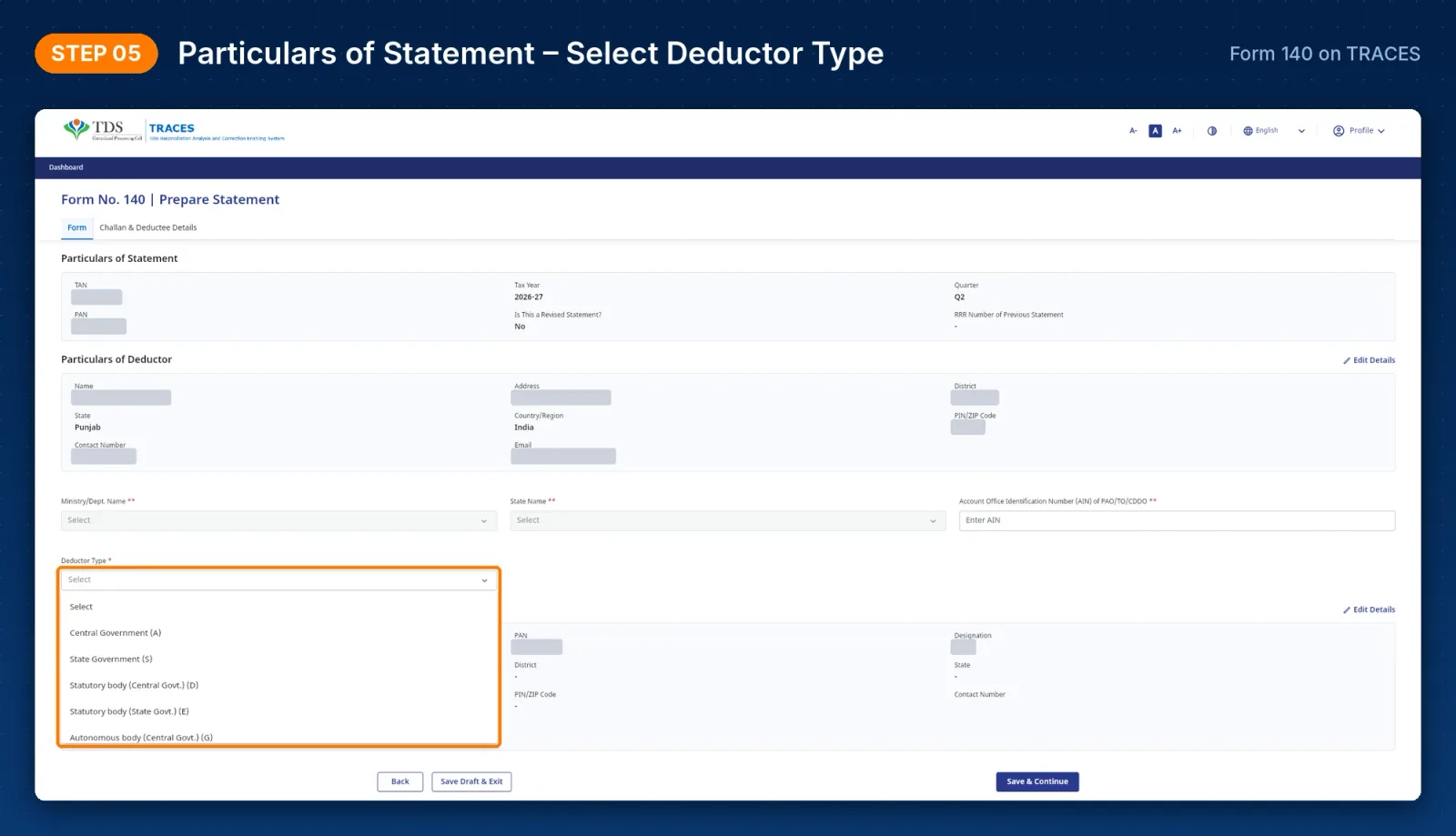Viewport: 1456px width, 836px height.
Task: Click the Enter AIN input field
Action: (1177, 520)
